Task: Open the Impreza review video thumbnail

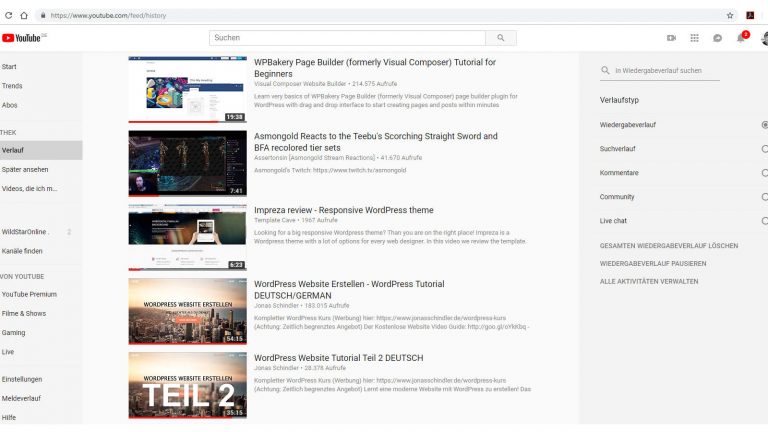Action: click(187, 237)
